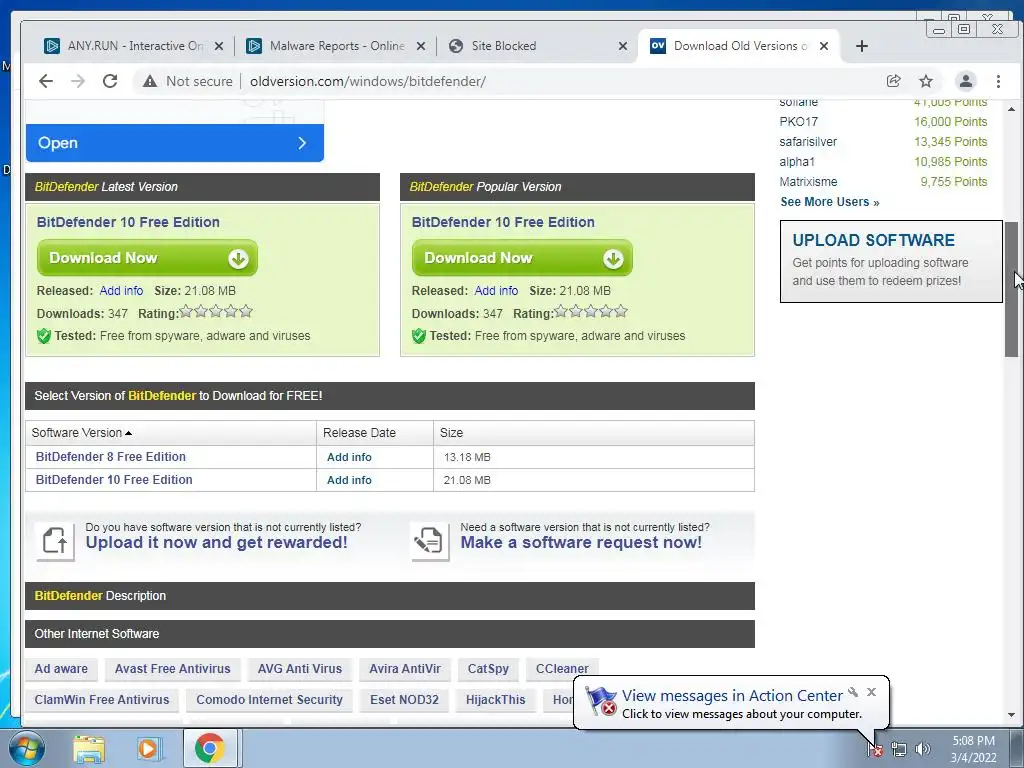Open the volume speaker tray icon
The height and width of the screenshot is (768, 1024).
click(922, 749)
